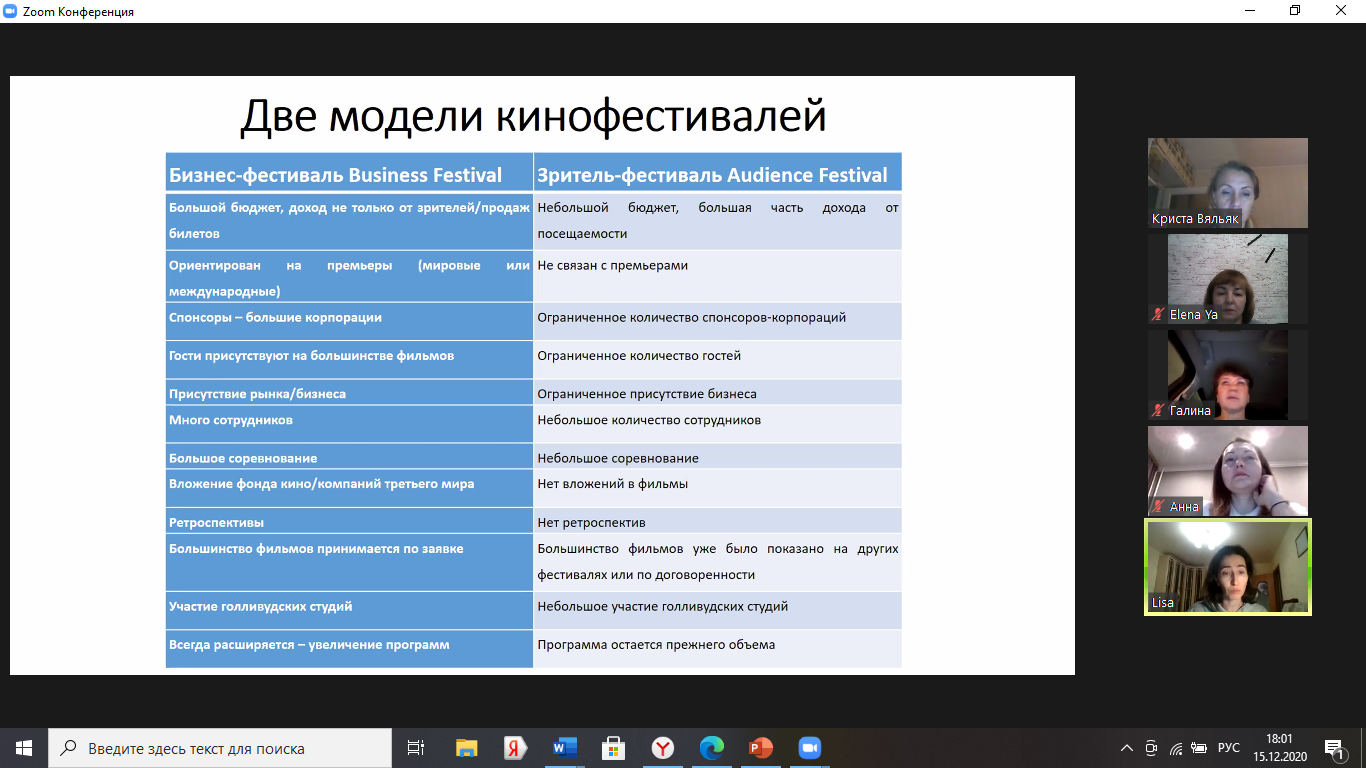This screenshot has height=768, width=1366.
Task: Show hidden system tray icons
Action: (x=1127, y=748)
